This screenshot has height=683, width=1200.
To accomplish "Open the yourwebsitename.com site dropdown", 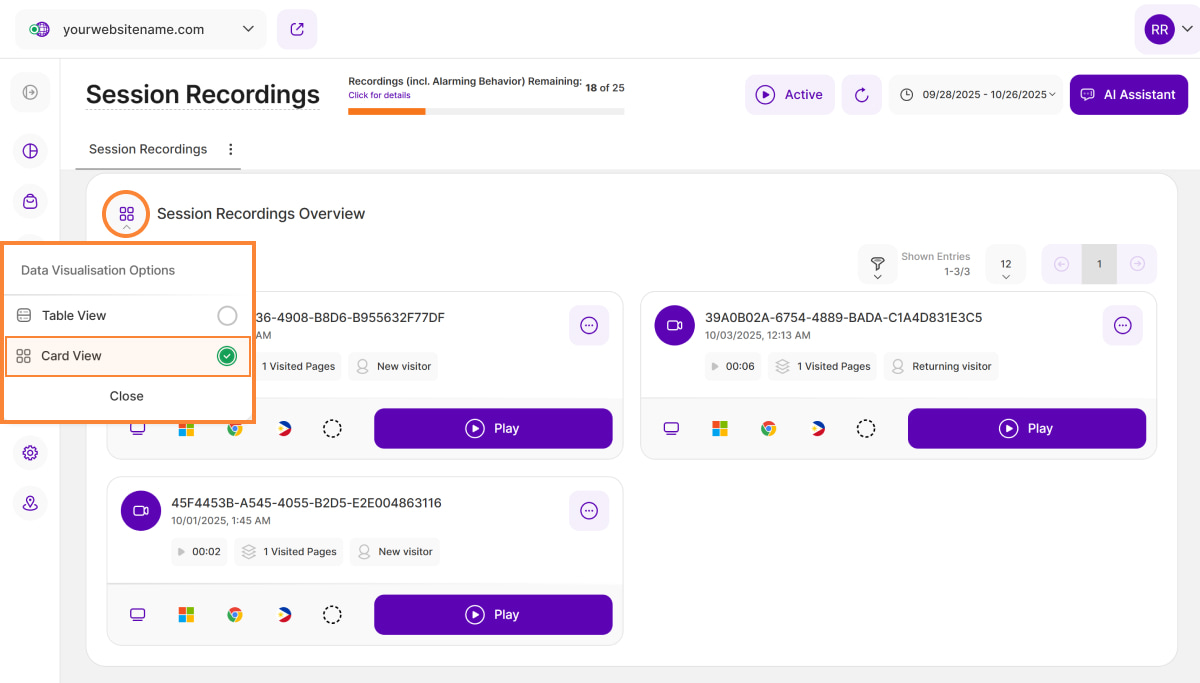I will [141, 30].
